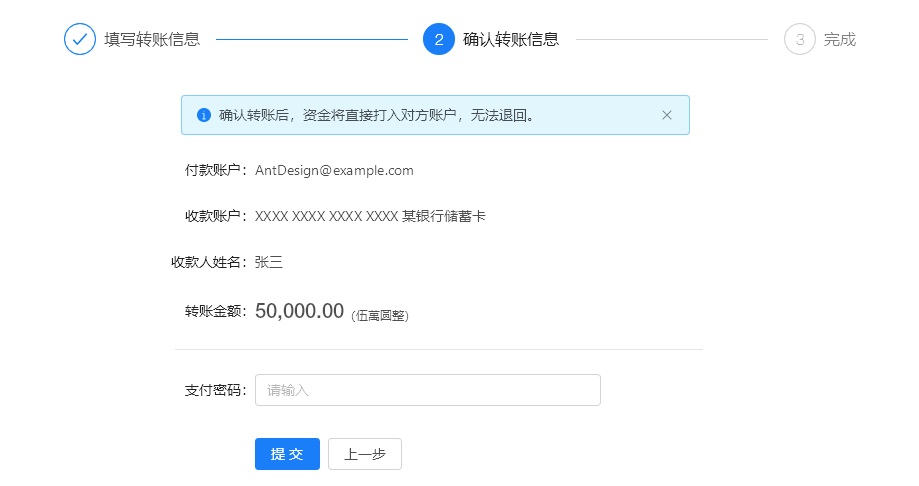Click the 收款人姓名 label

(x=209, y=262)
